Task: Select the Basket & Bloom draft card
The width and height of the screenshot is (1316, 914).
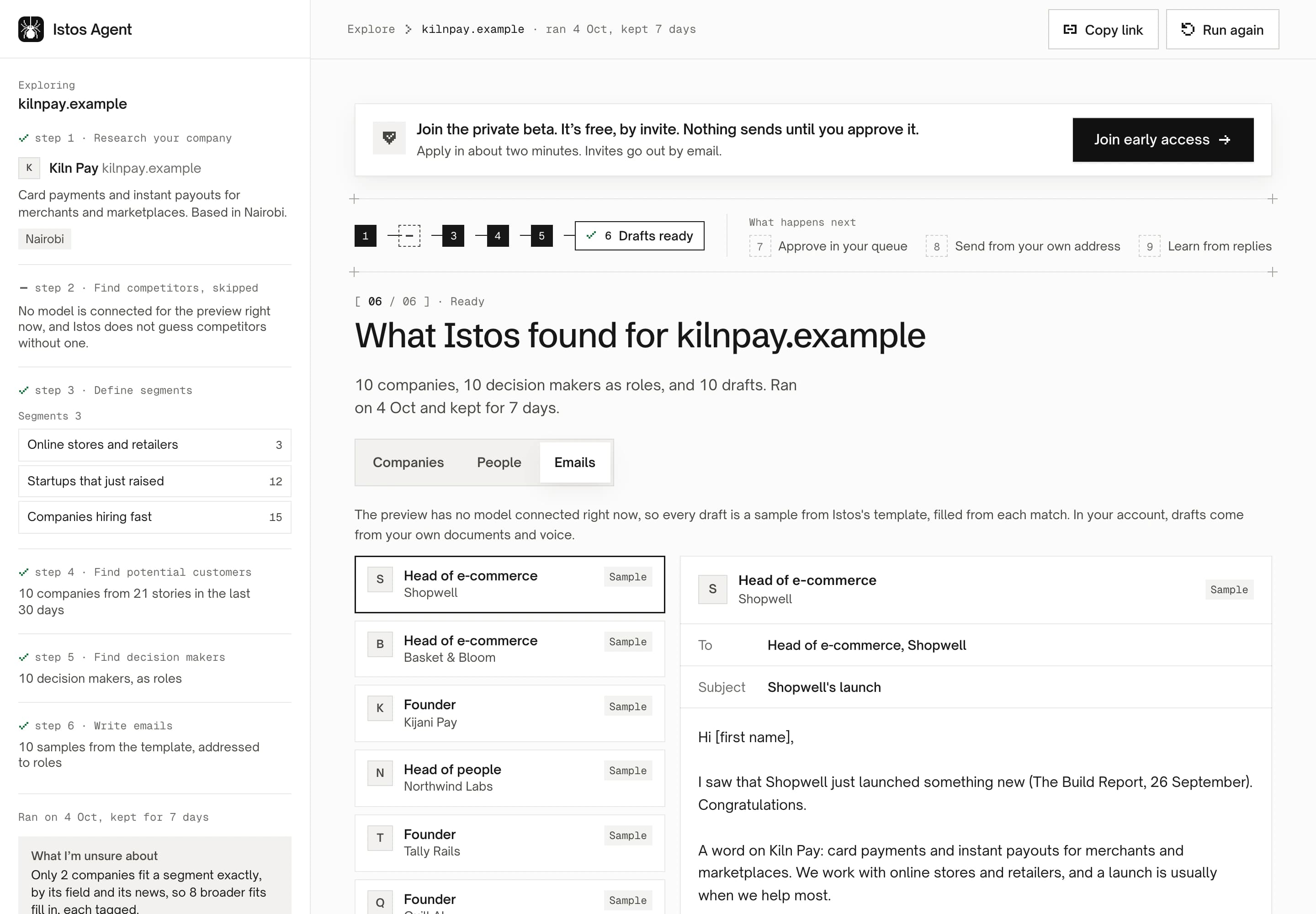Action: [x=509, y=649]
